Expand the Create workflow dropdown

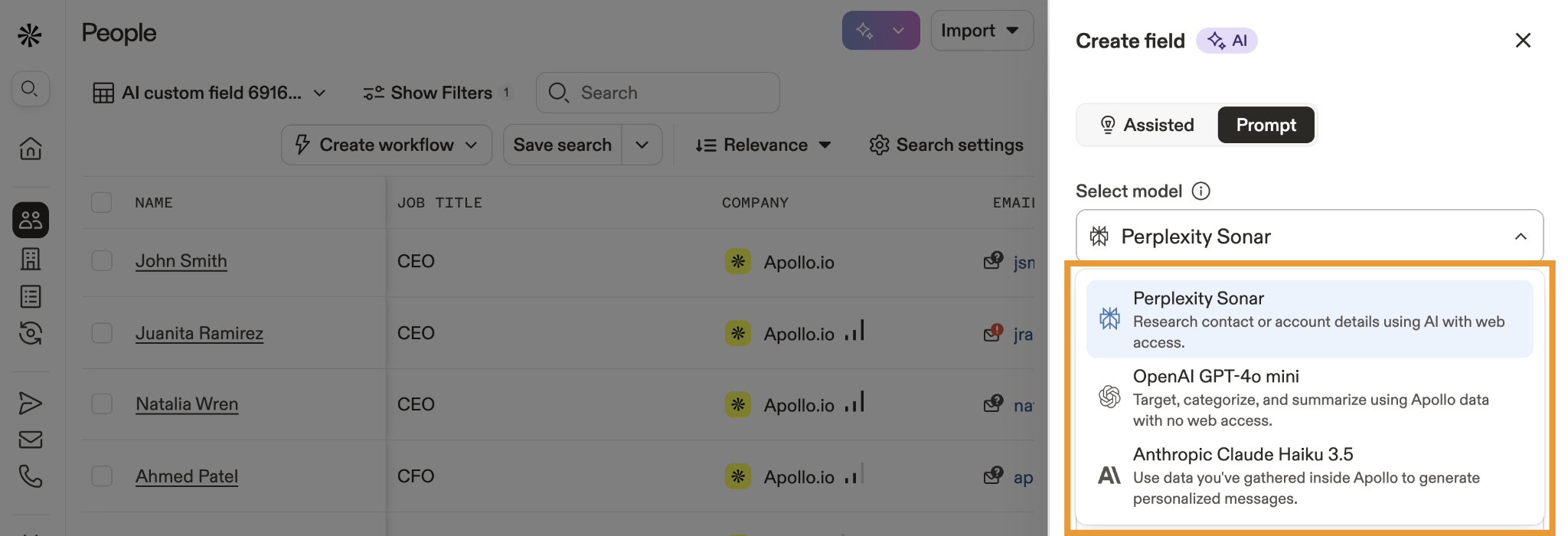point(386,145)
